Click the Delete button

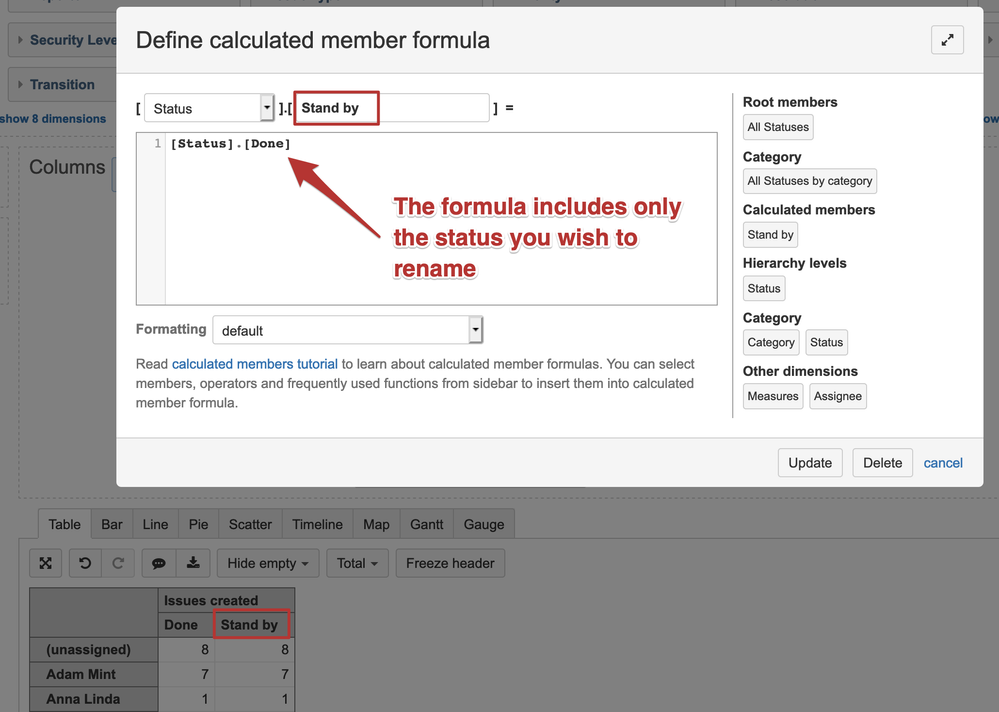click(882, 463)
